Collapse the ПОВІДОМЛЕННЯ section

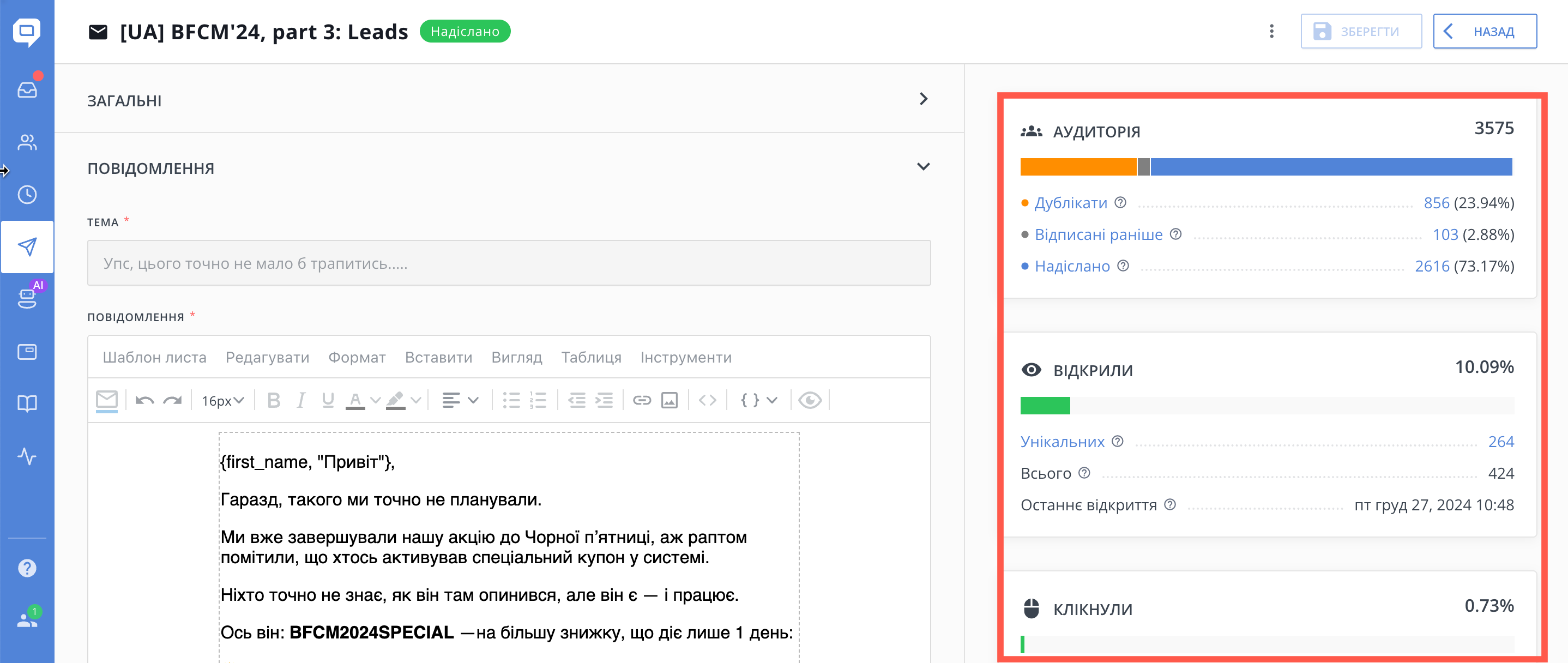coord(924,167)
